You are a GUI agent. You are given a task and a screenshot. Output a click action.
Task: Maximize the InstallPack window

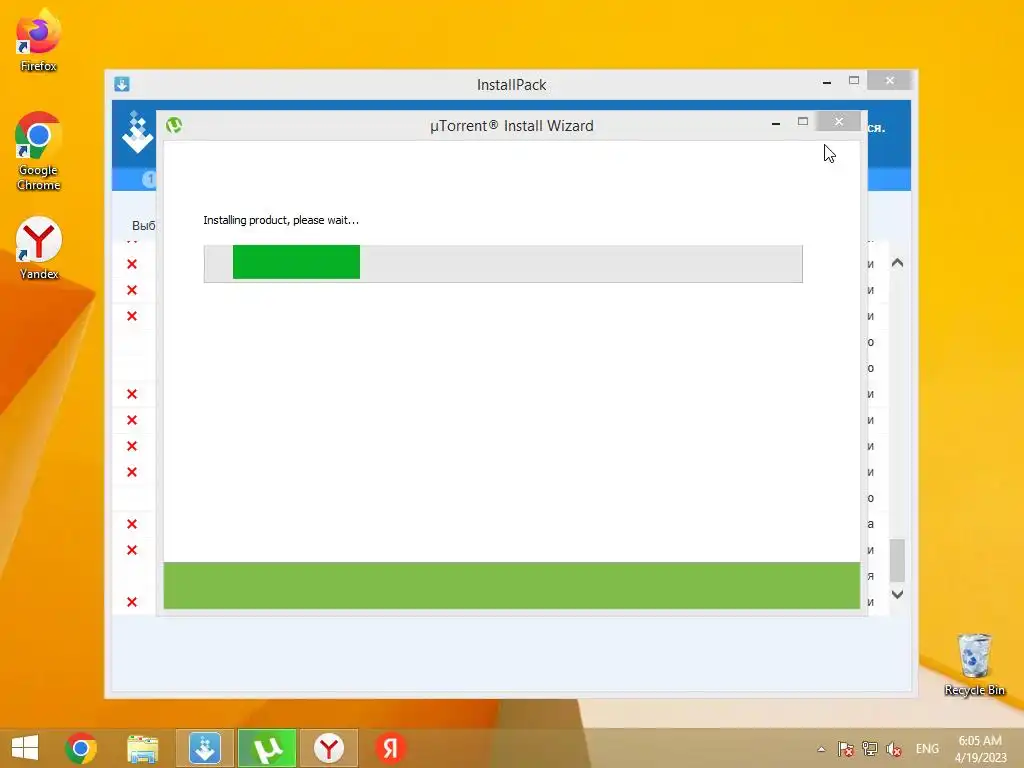(x=854, y=80)
